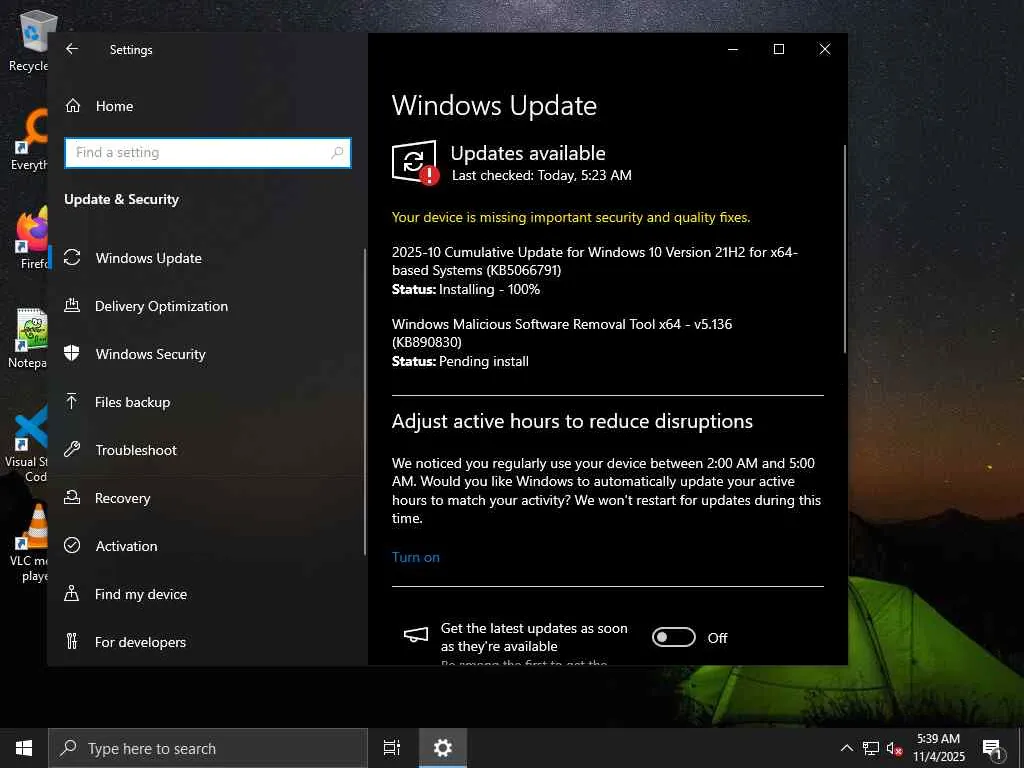
Task: Open Activation settings
Action: [206, 546]
